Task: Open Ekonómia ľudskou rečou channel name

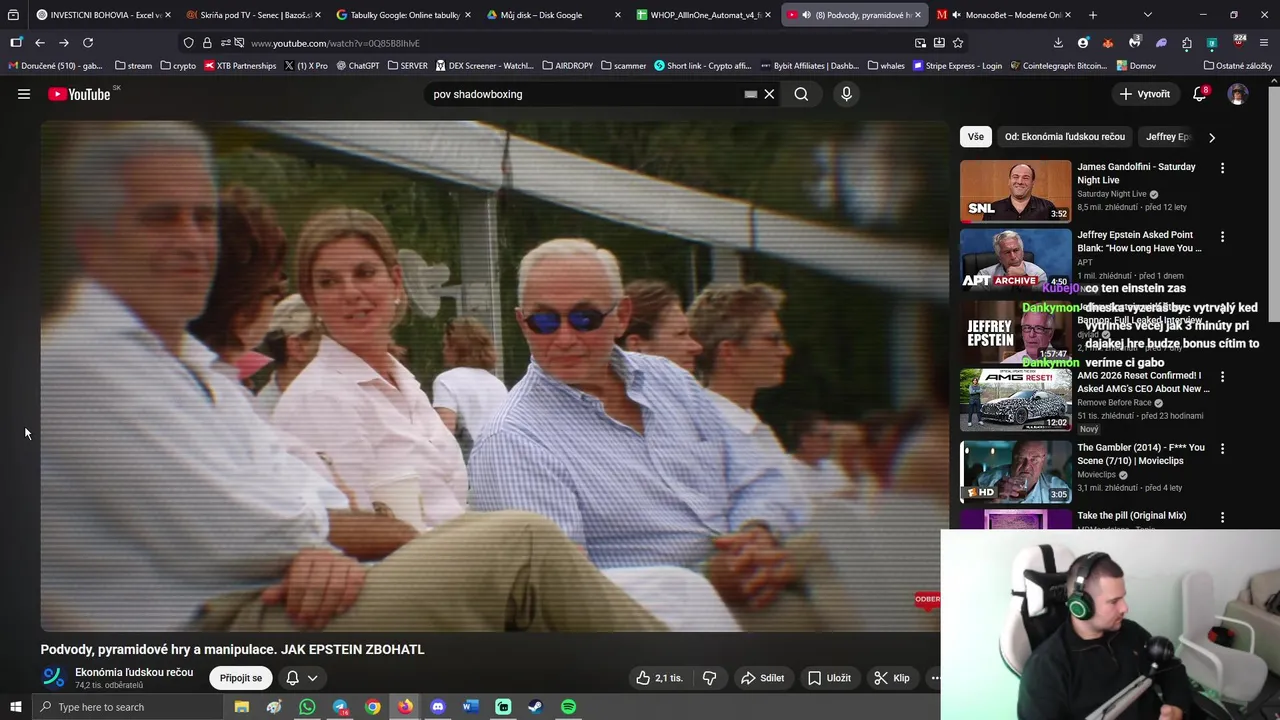Action: point(134,672)
